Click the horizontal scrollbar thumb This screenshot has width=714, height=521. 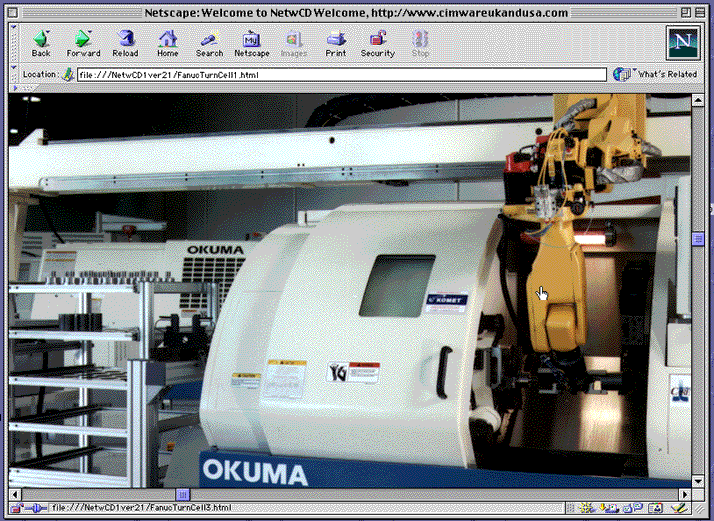tap(183, 494)
